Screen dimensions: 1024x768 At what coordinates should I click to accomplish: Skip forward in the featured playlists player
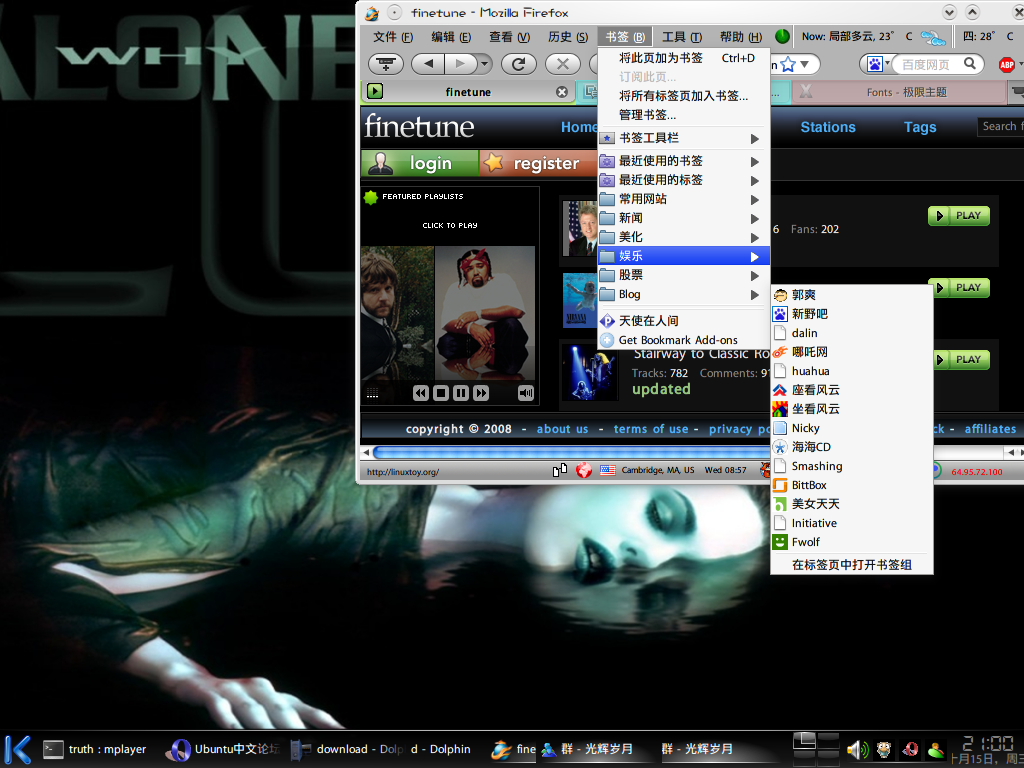coord(481,392)
